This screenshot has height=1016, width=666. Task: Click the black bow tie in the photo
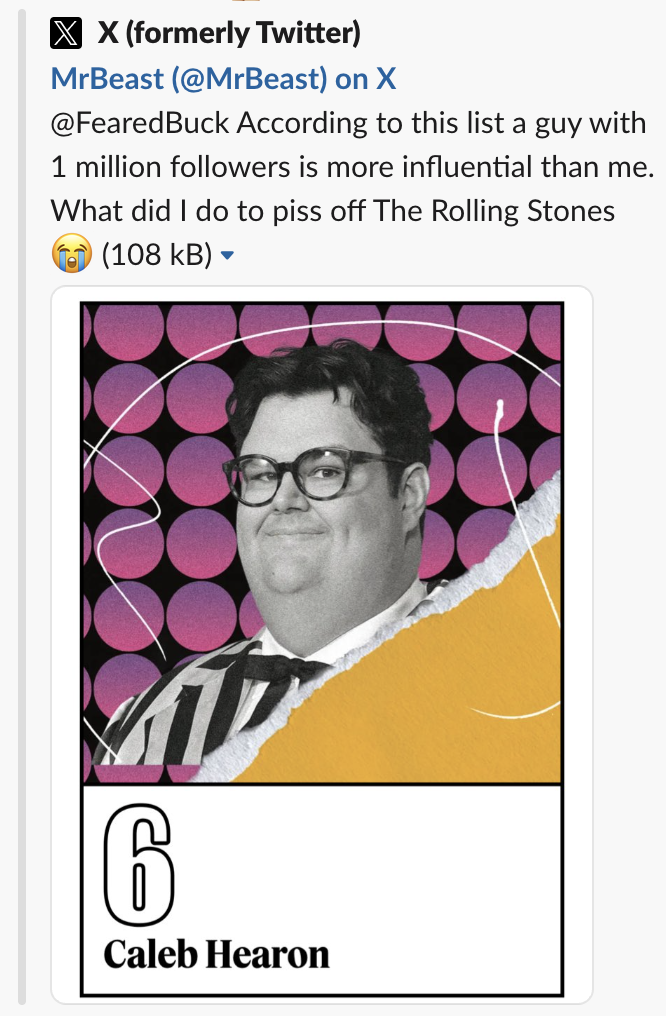click(x=279, y=668)
